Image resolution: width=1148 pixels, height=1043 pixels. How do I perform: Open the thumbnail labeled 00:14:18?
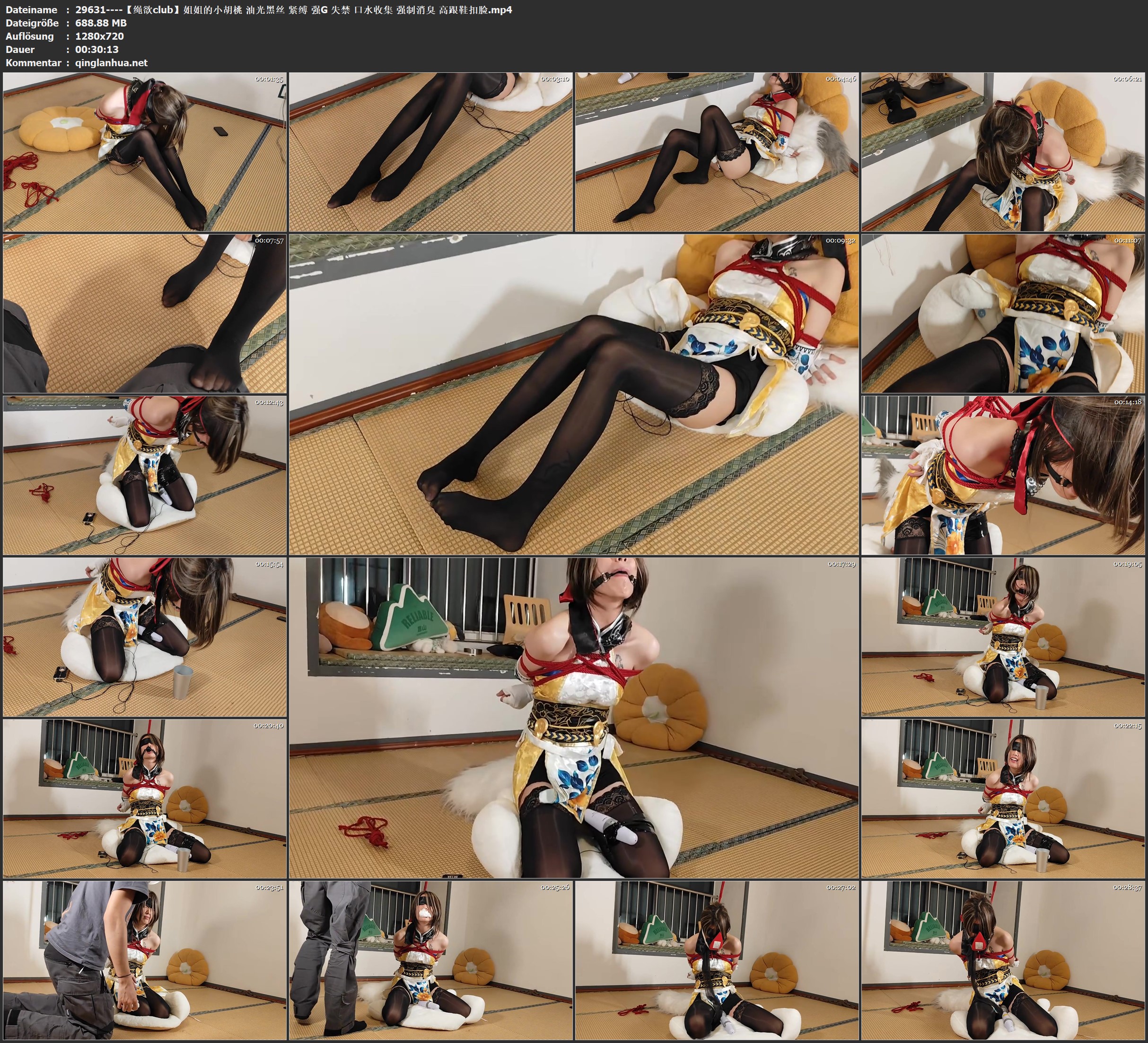pos(1003,475)
